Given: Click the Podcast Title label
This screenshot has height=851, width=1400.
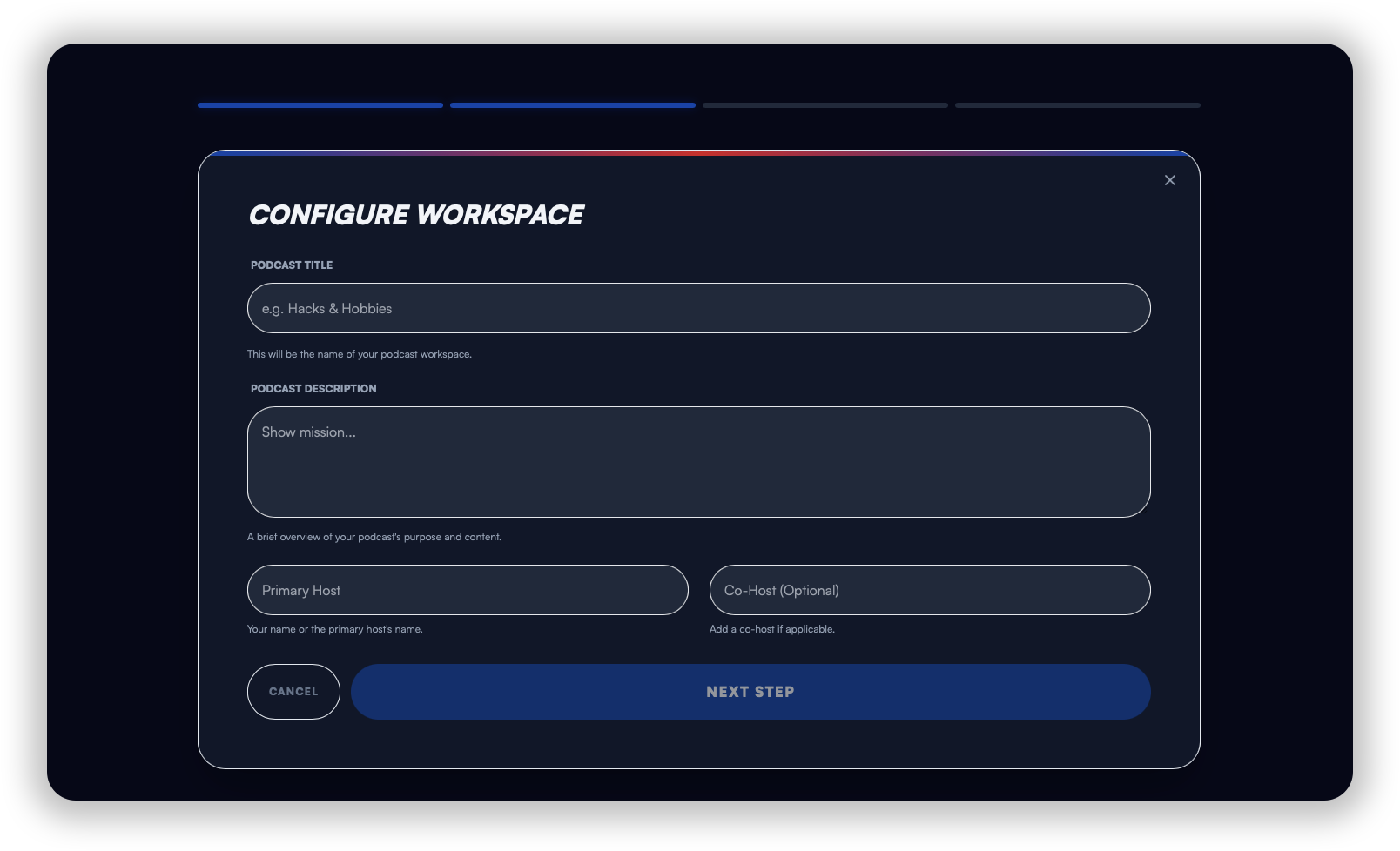Looking at the screenshot, I should pyautogui.click(x=291, y=265).
